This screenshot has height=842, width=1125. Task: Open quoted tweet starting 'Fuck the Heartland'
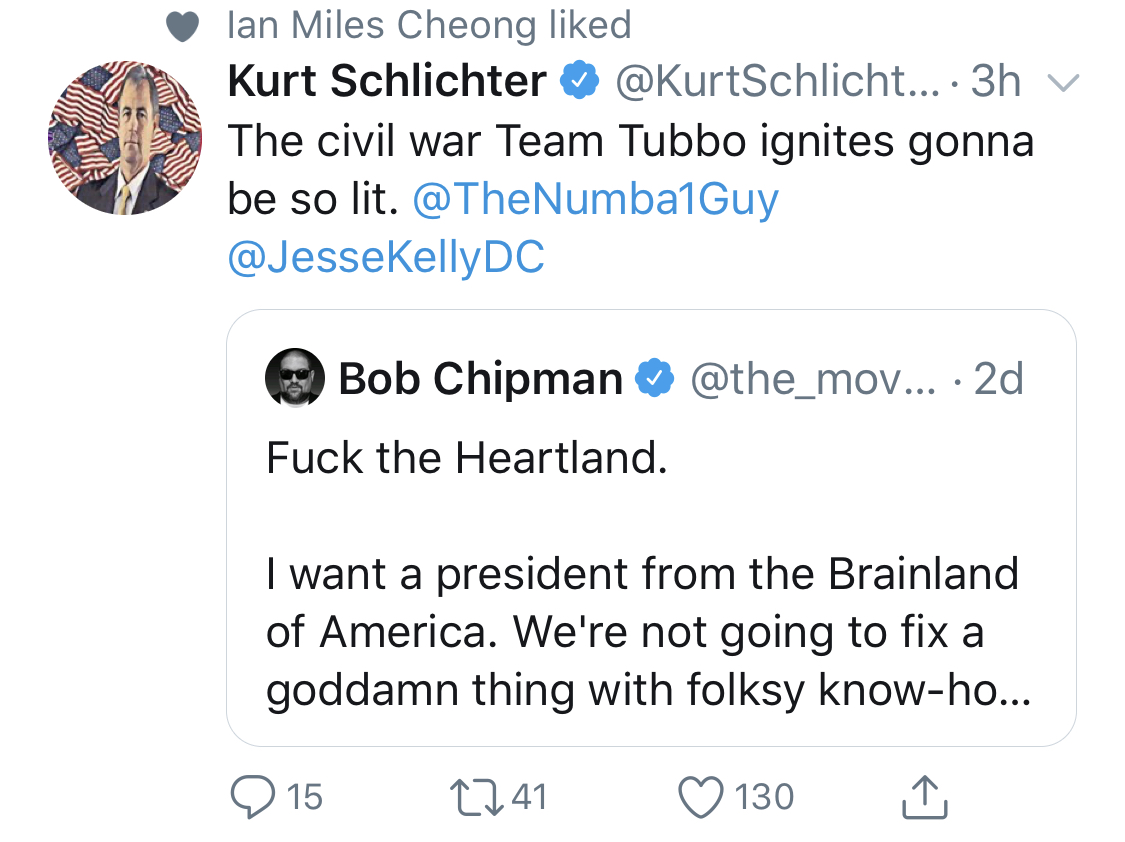click(651, 528)
